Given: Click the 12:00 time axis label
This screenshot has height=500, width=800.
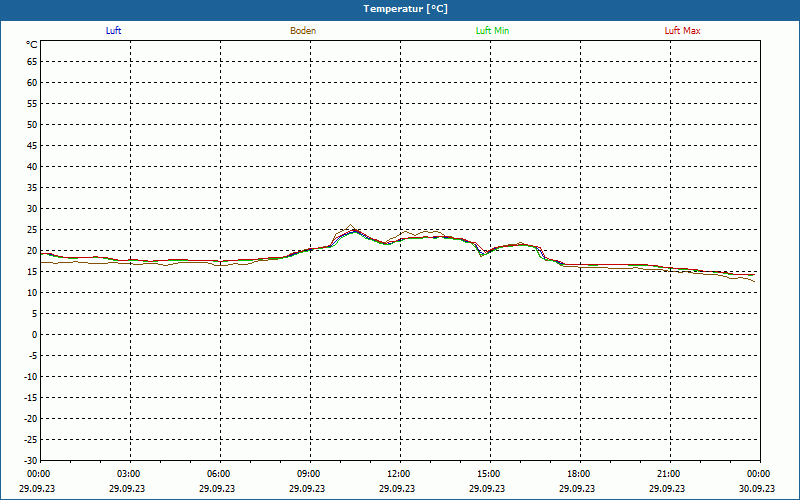Looking at the screenshot, I should 399,474.
